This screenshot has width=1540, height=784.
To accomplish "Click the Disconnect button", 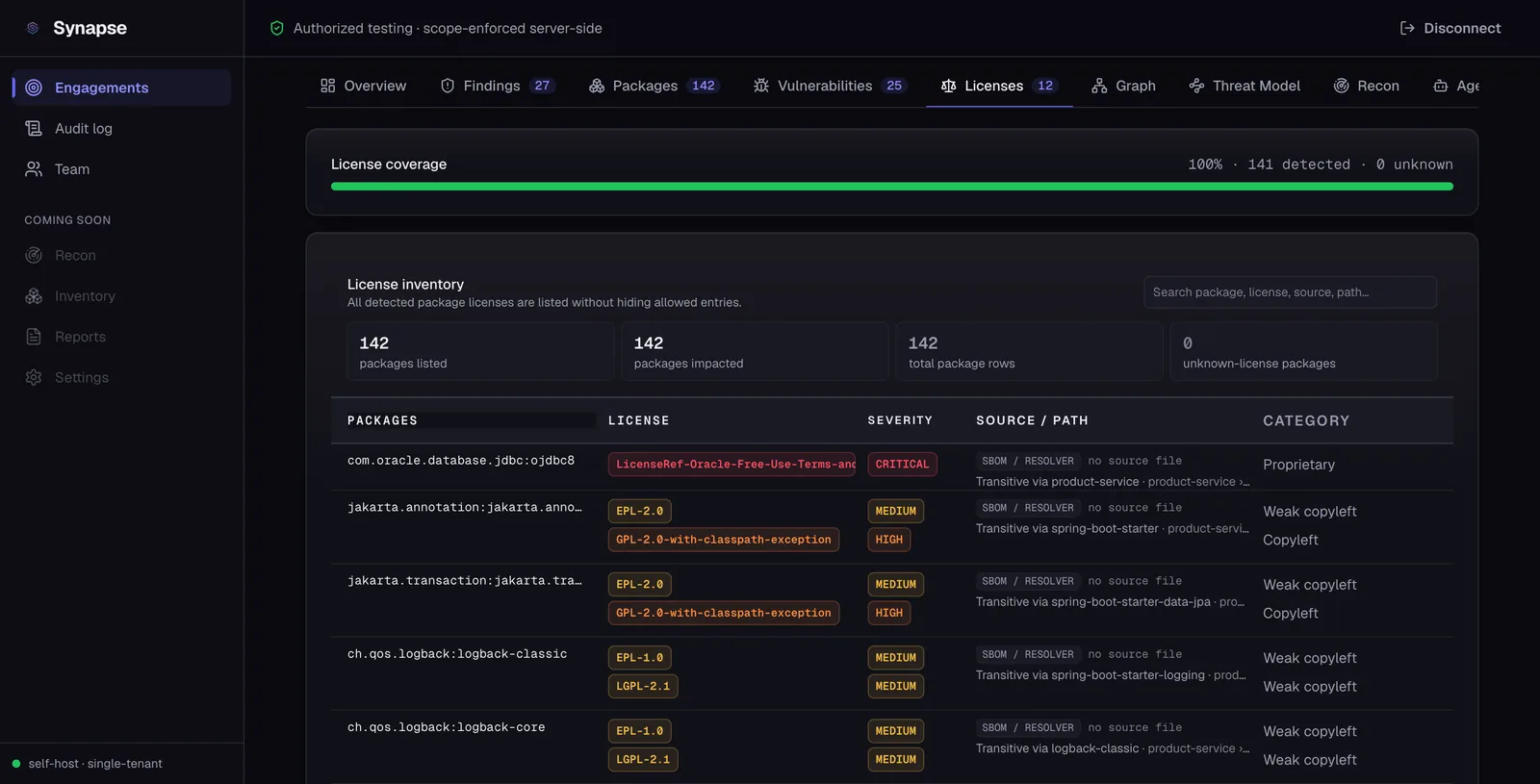I will tap(1450, 28).
